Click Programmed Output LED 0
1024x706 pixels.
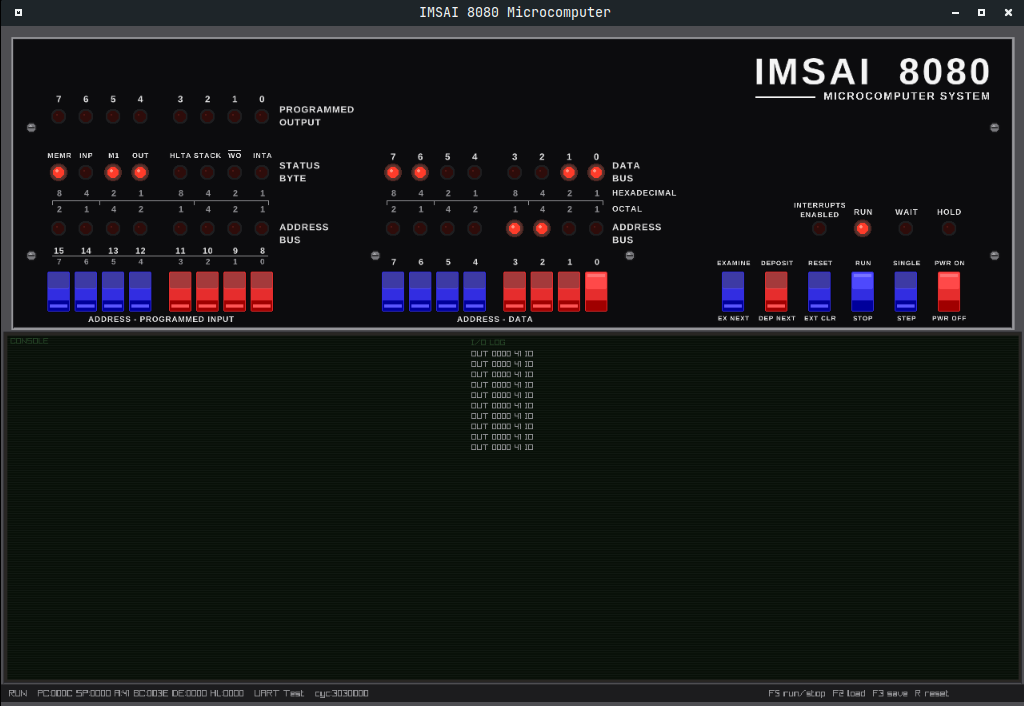(262, 116)
